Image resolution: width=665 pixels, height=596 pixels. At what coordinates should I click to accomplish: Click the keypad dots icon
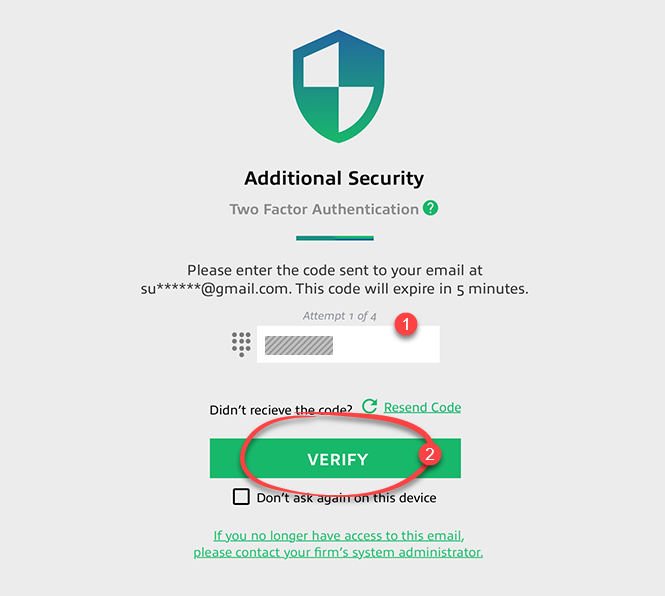[241, 344]
